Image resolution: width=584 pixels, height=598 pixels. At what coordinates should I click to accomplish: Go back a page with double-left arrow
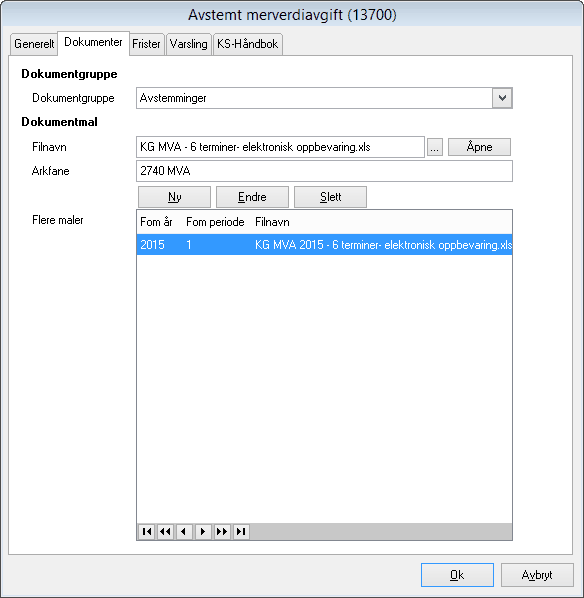(x=165, y=531)
